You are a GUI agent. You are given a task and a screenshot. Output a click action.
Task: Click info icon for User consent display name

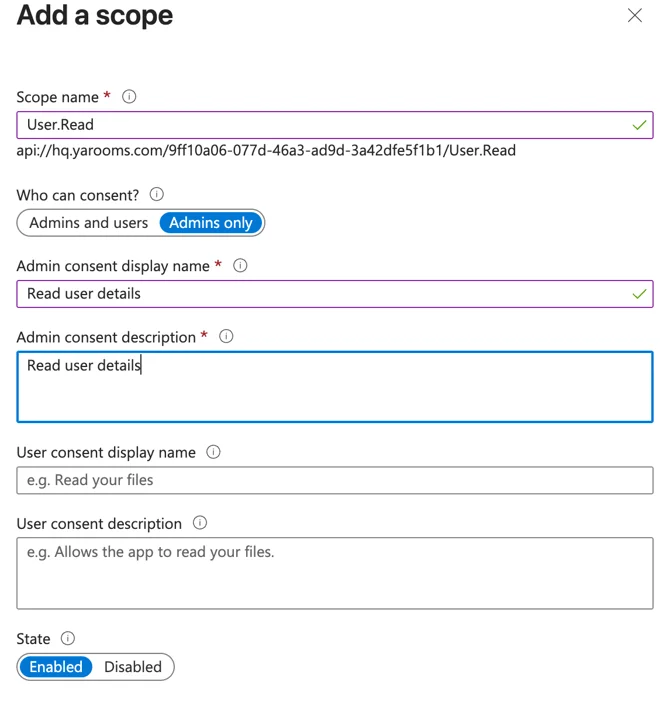pos(213,452)
